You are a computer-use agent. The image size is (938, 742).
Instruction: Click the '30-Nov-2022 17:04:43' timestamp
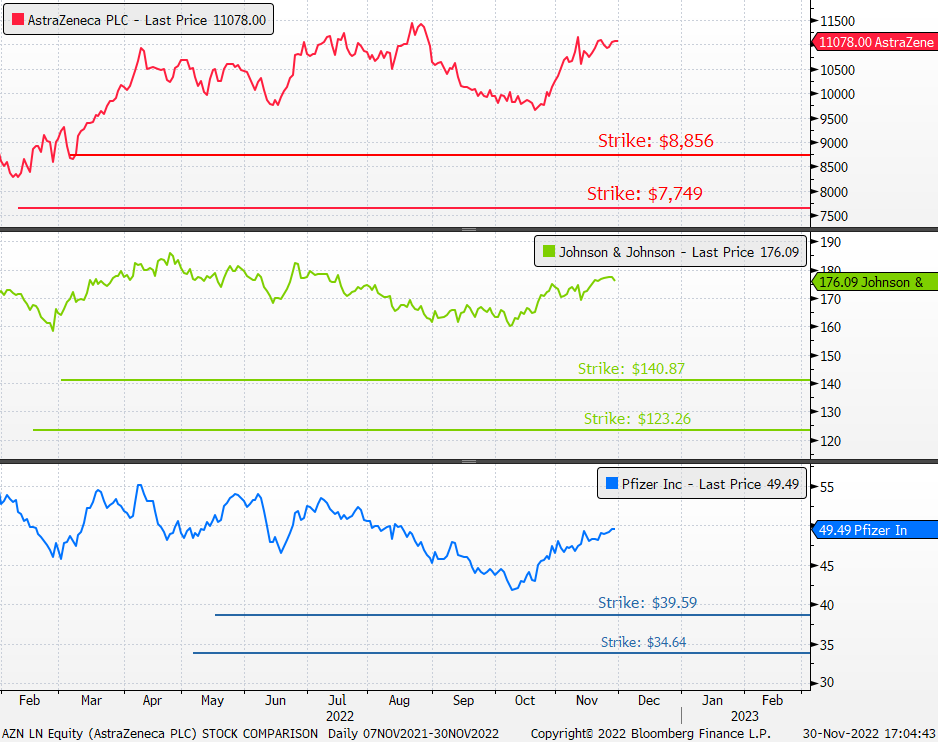[869, 733]
